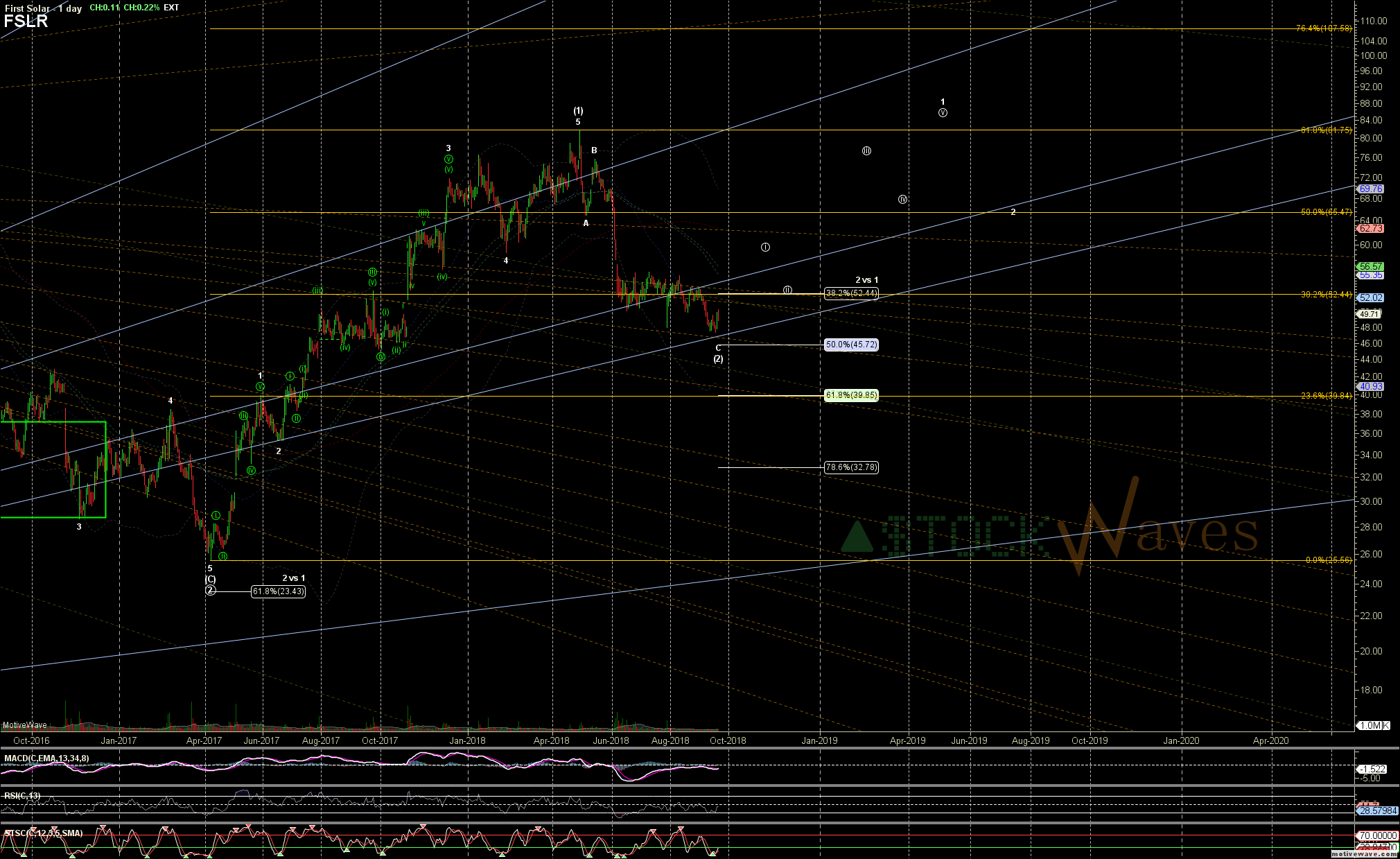Click the Jan-2018 date axis label
The width and height of the screenshot is (1400, 859).
coord(468,740)
